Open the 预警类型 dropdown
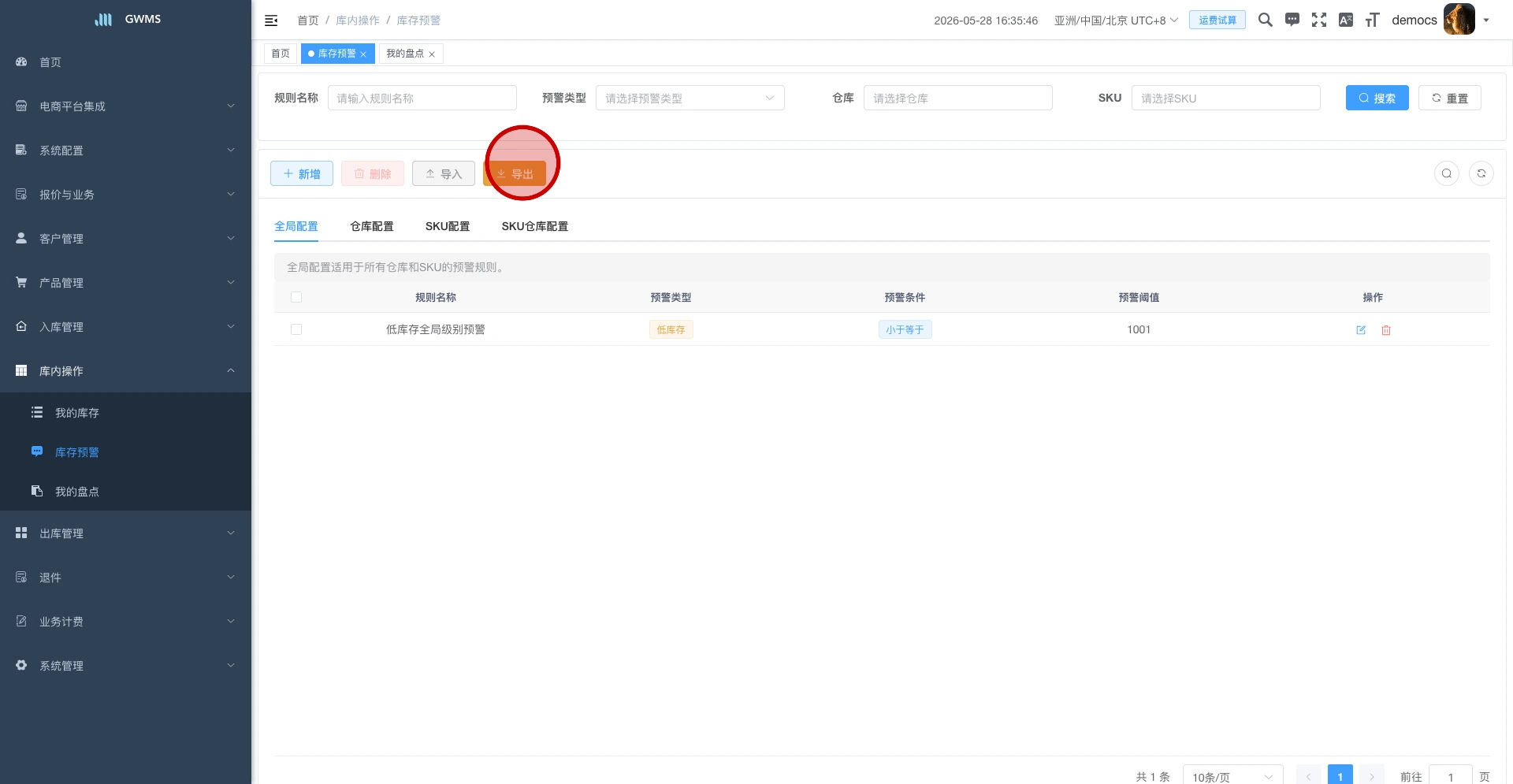 click(690, 98)
